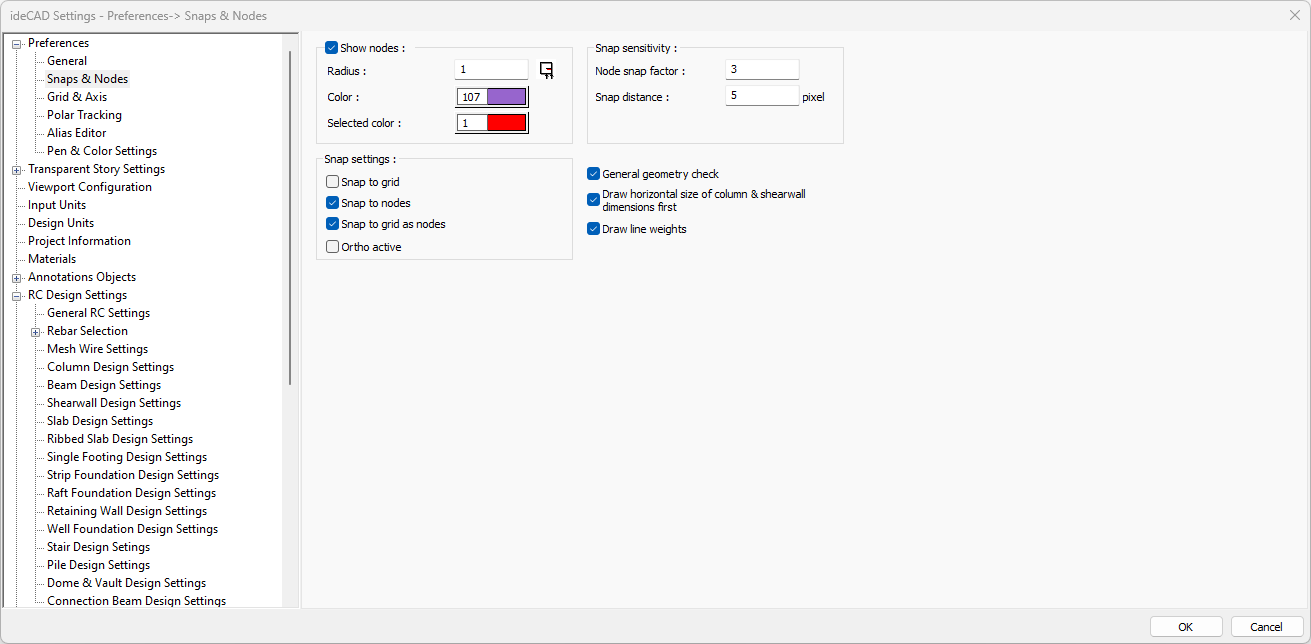The image size is (1311, 644).
Task: Select Viewport Configuration item
Action: pos(90,187)
